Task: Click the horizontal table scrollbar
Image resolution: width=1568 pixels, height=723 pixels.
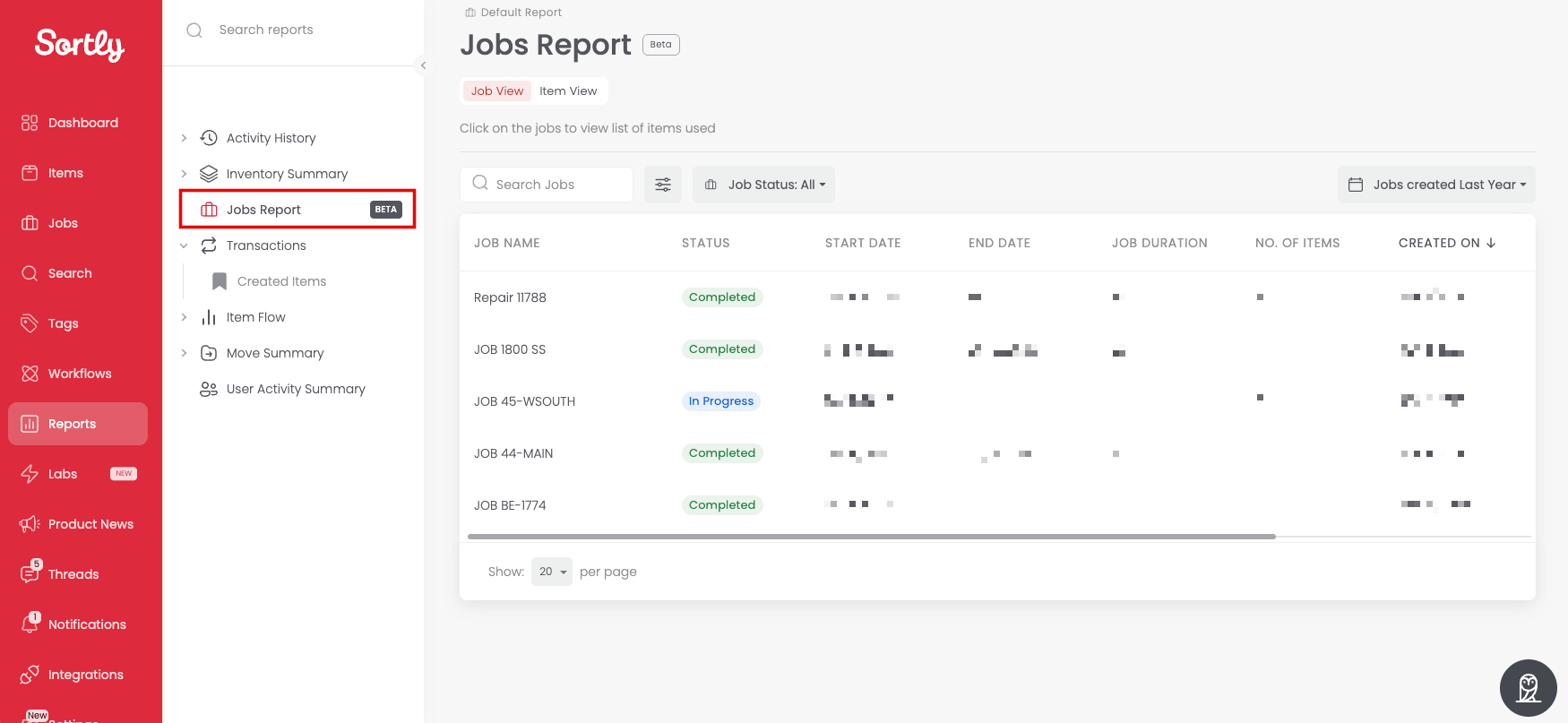Action: [872, 537]
